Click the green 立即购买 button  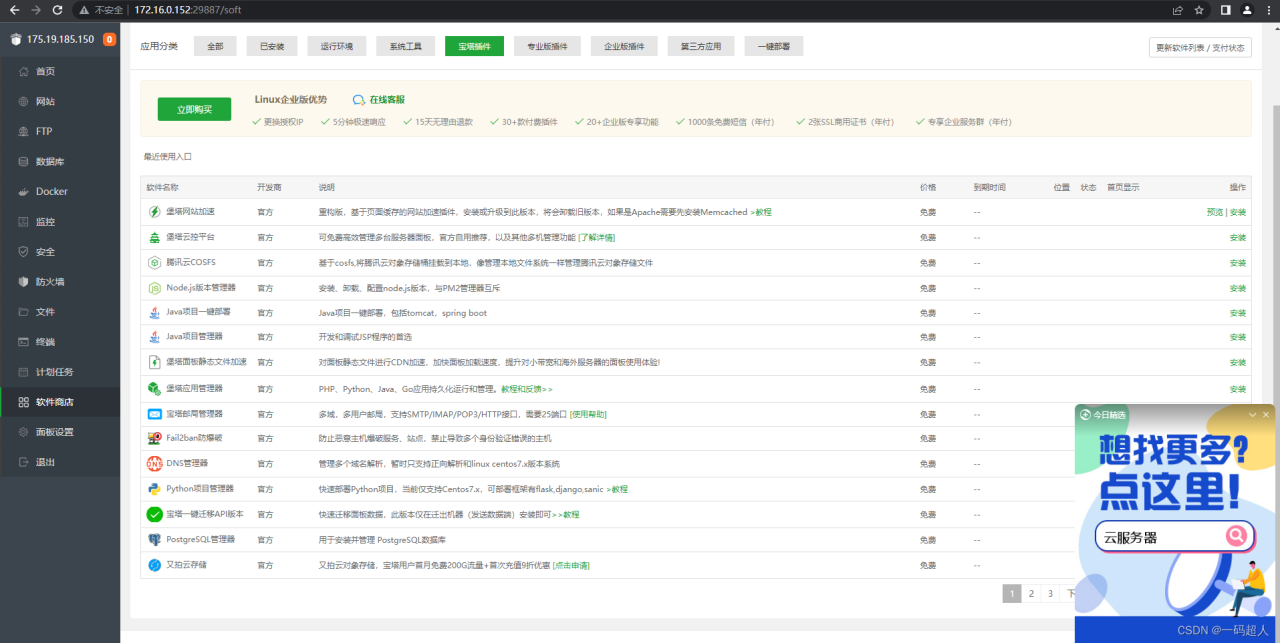coord(194,109)
